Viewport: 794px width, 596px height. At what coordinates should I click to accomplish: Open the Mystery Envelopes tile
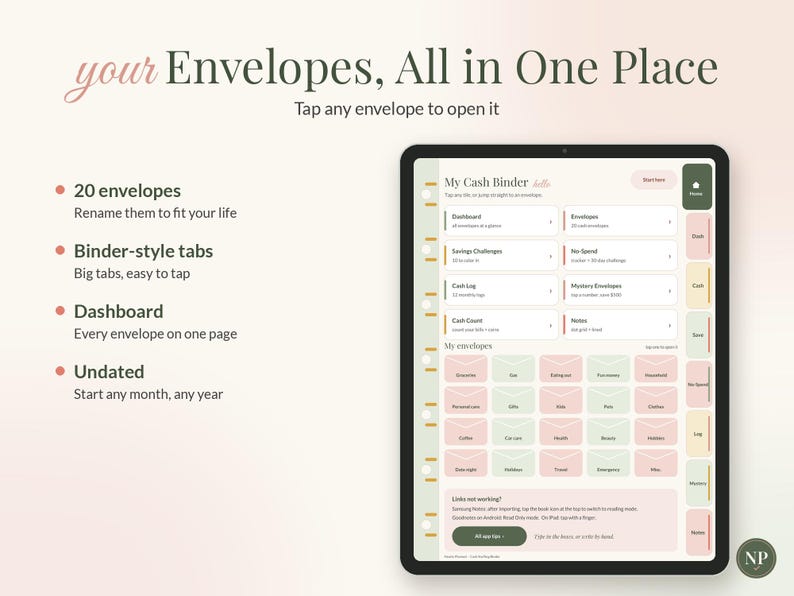(620, 290)
